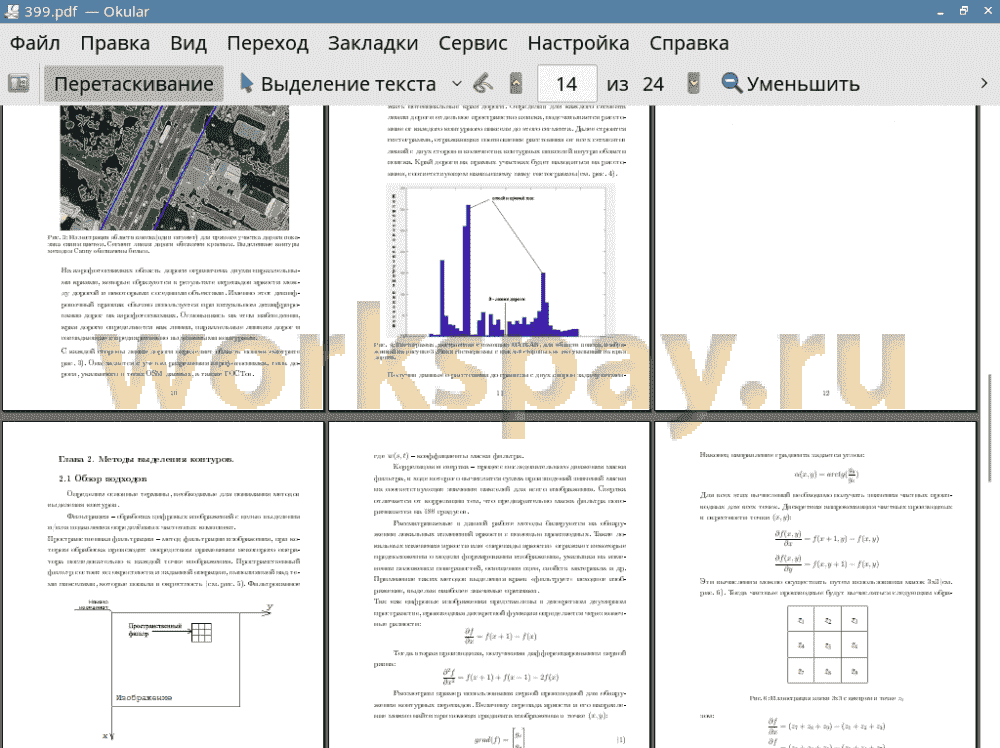Image resolution: width=1000 pixels, height=748 pixels.
Task: Focus the page number field showing 14
Action: 566,84
